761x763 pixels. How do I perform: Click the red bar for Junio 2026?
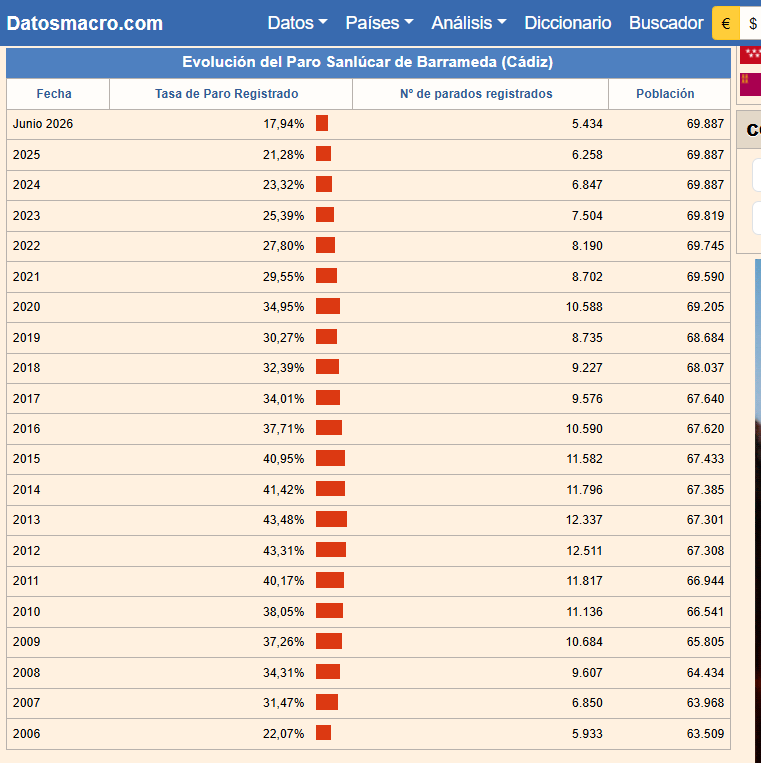[322, 123]
